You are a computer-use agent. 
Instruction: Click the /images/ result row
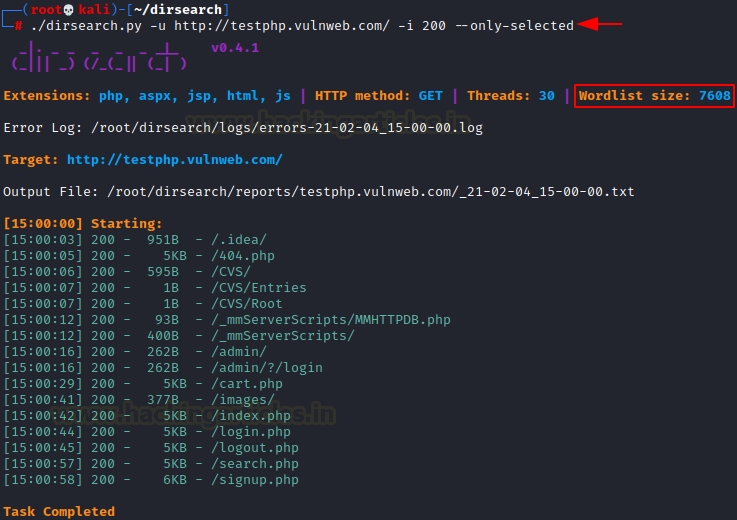pos(139,400)
